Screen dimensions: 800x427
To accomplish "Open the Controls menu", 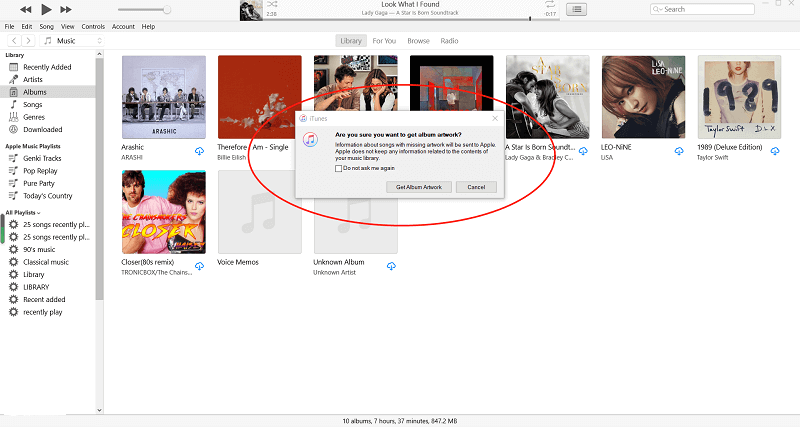I will click(93, 27).
